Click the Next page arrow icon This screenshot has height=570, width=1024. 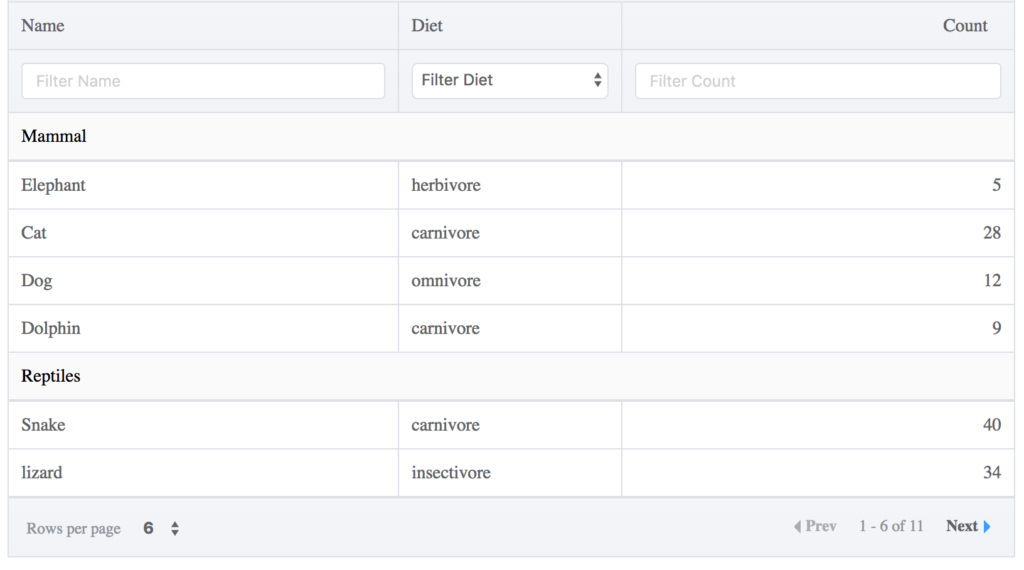point(987,526)
